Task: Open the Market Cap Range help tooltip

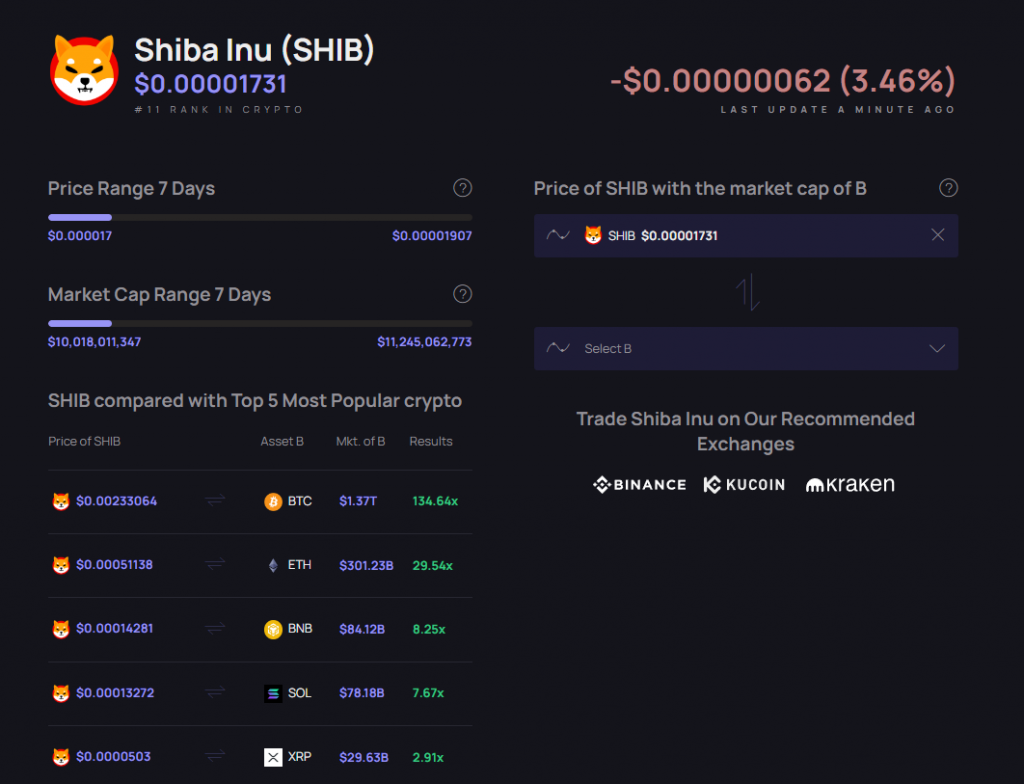Action: coord(462,294)
